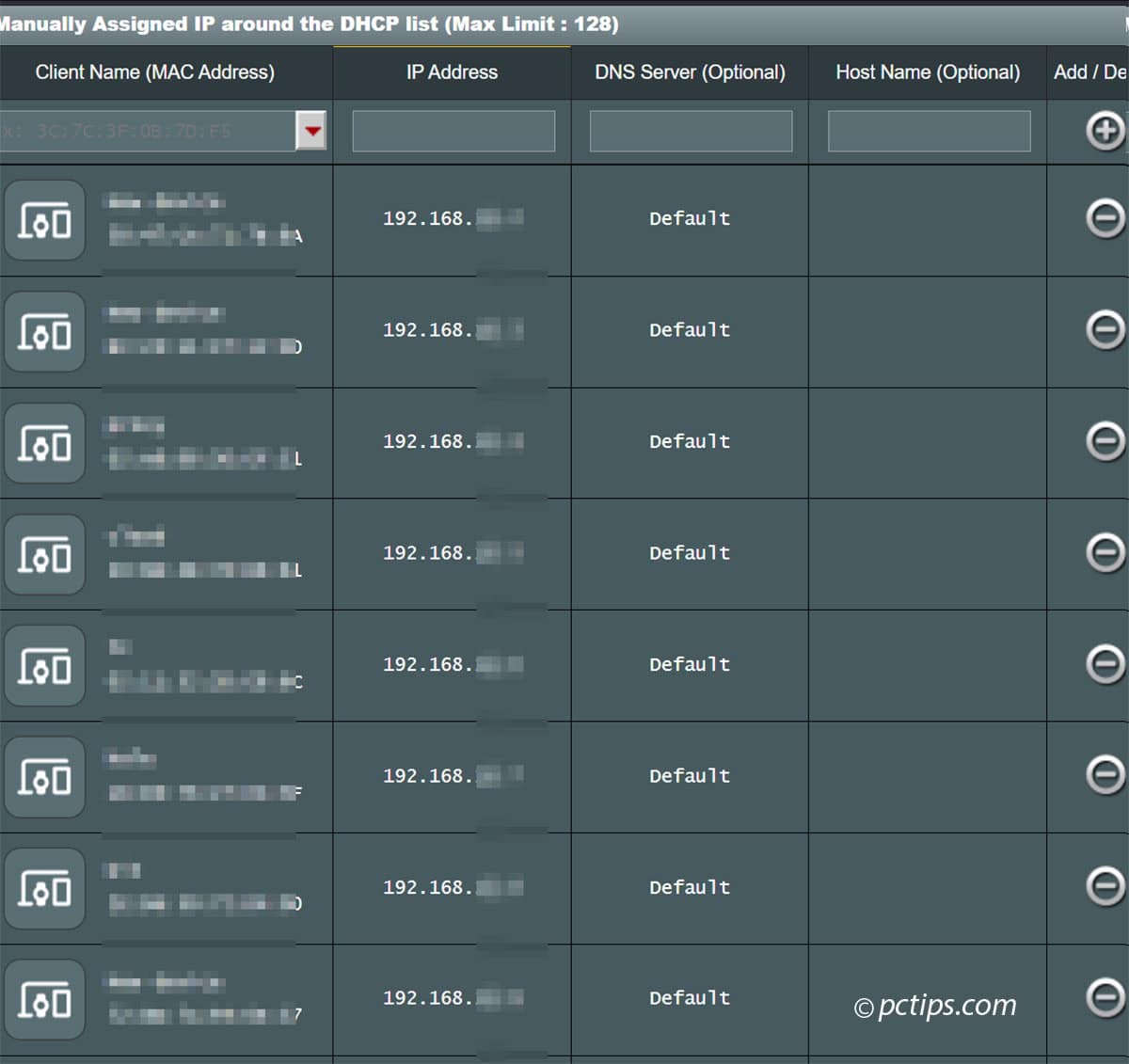Open the client device icon in second row

pyautogui.click(x=45, y=332)
